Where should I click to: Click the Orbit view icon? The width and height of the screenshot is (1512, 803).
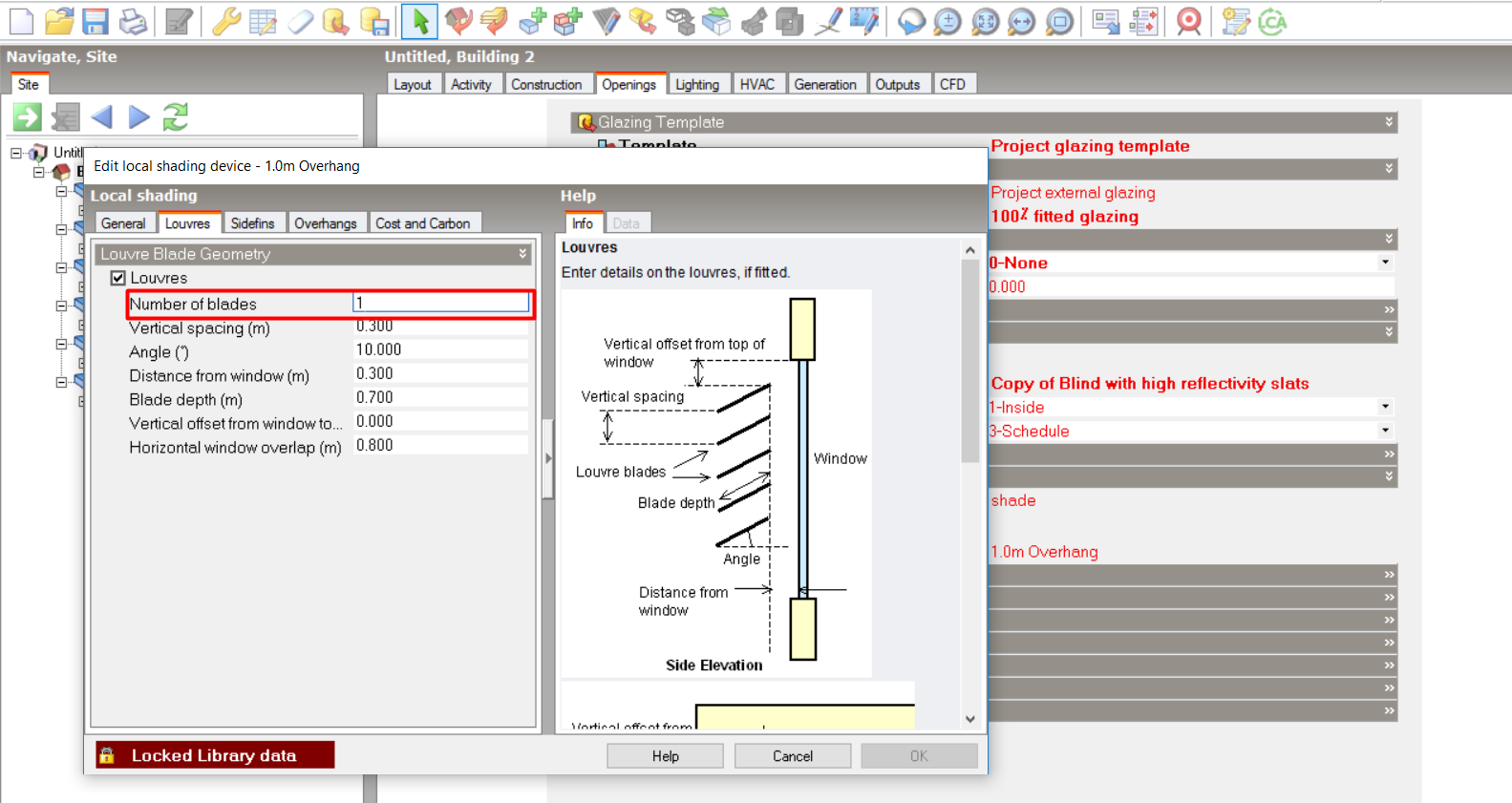point(911,21)
